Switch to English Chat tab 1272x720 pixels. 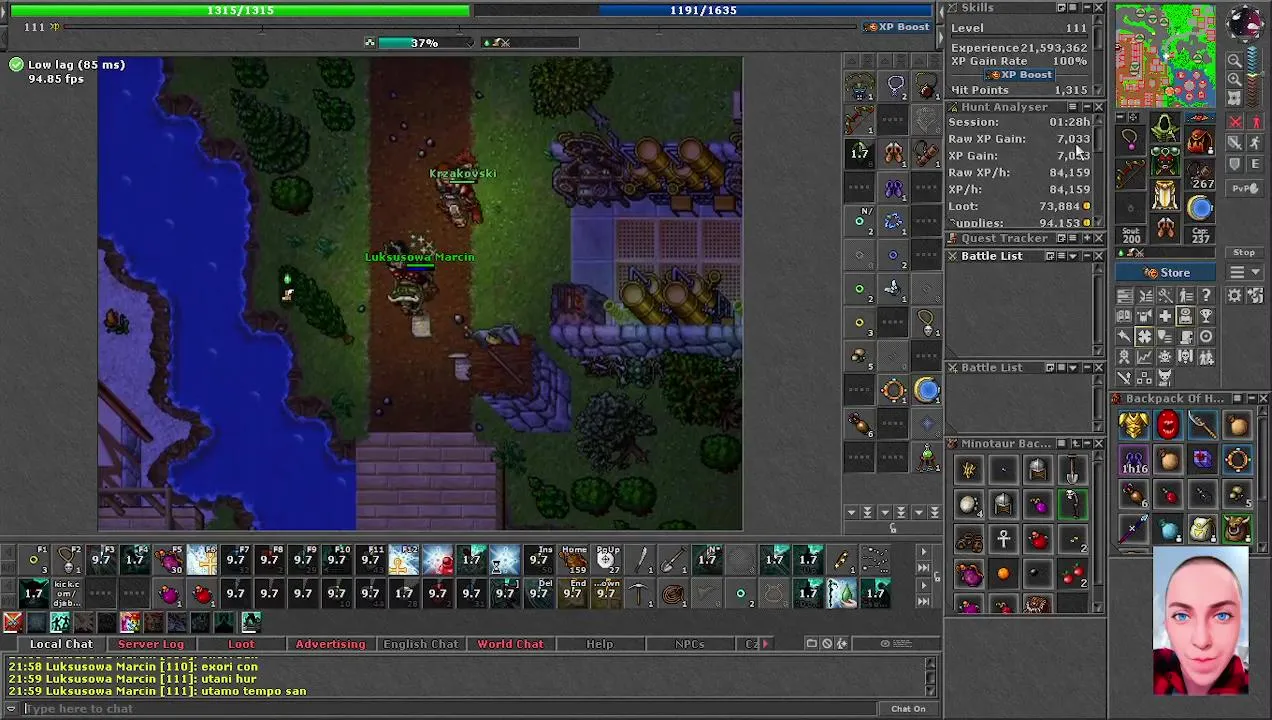(x=421, y=644)
